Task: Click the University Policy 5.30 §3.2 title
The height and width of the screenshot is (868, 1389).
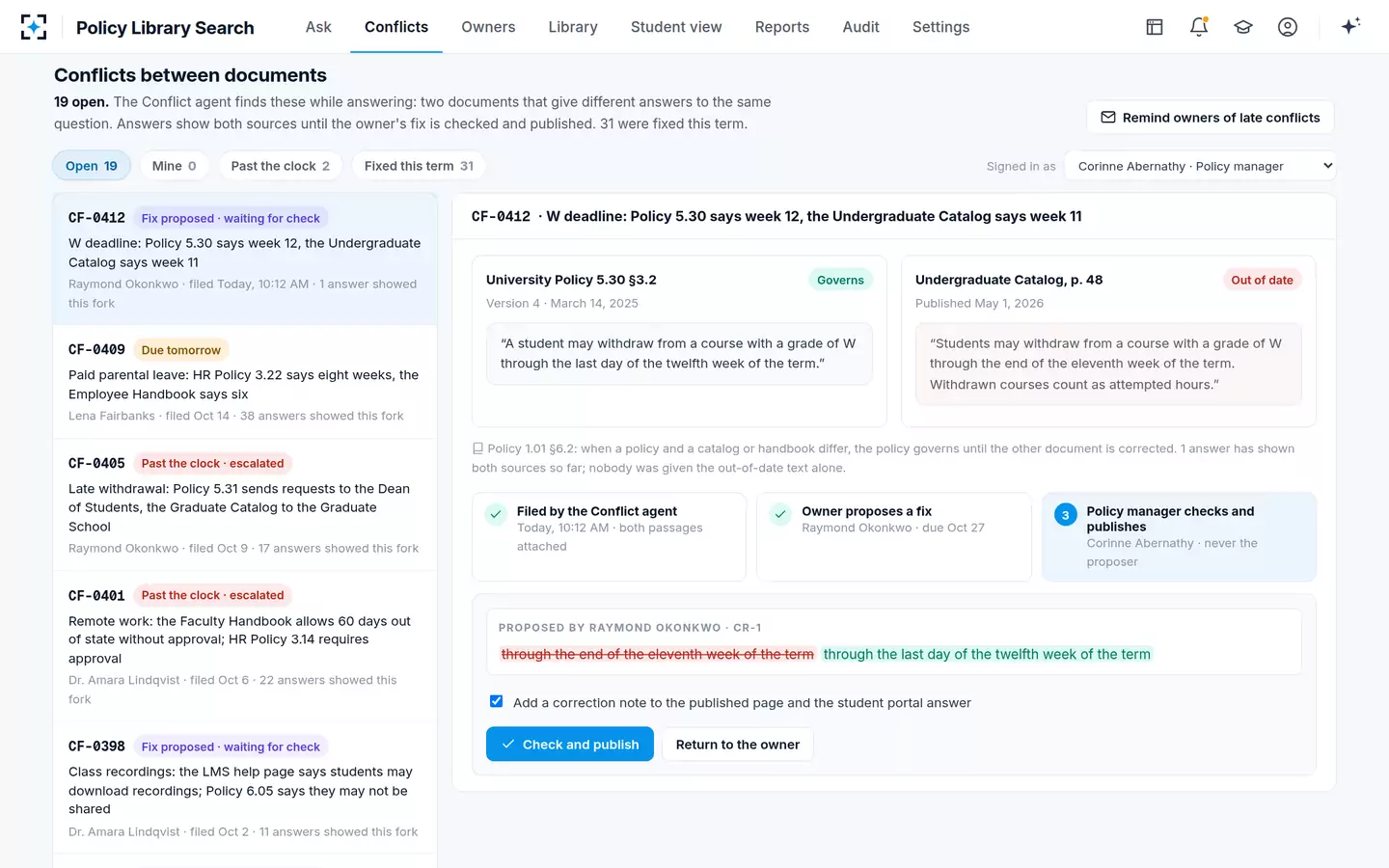Action: click(x=571, y=280)
